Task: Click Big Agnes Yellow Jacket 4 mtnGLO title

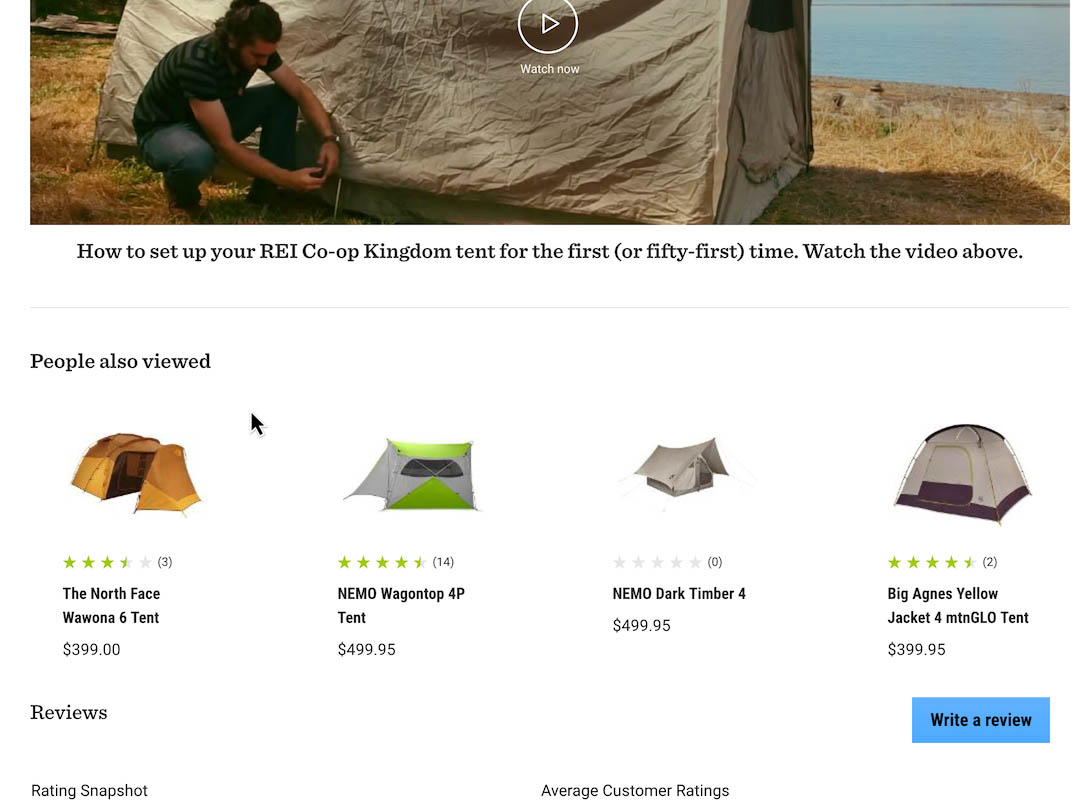Action: click(x=957, y=605)
